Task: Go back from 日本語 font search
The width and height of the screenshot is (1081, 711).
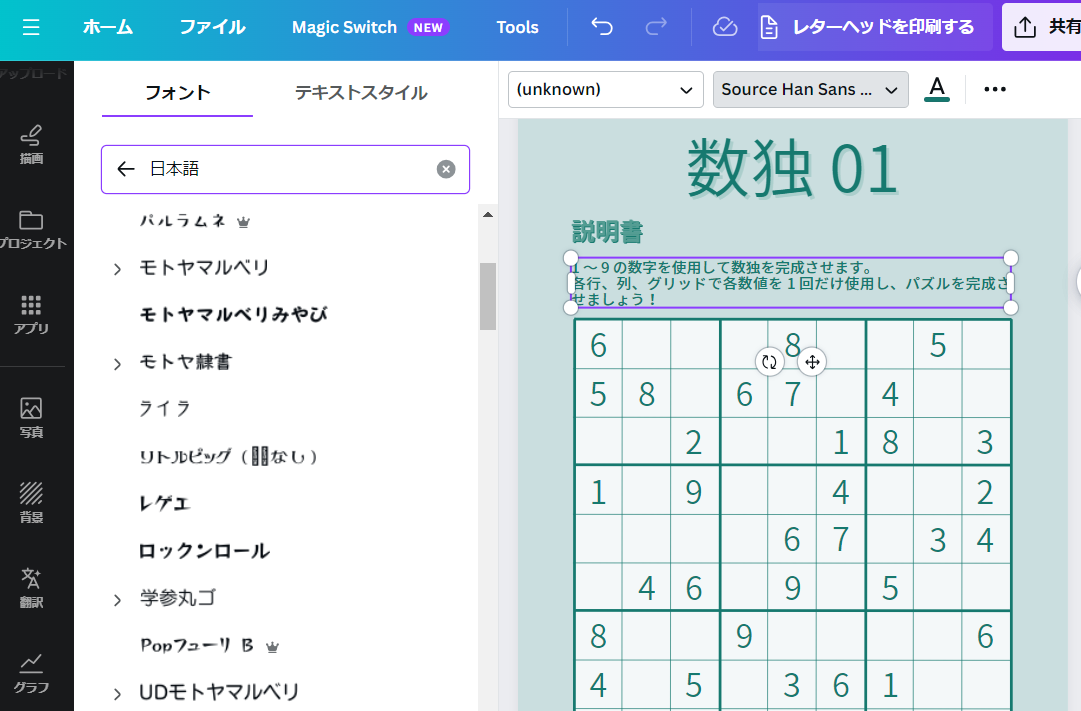Action: (125, 169)
